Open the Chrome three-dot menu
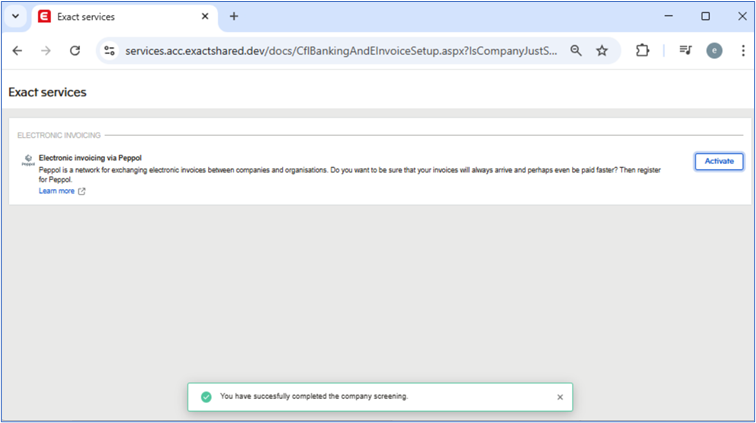The height and width of the screenshot is (423, 756). [740, 50]
